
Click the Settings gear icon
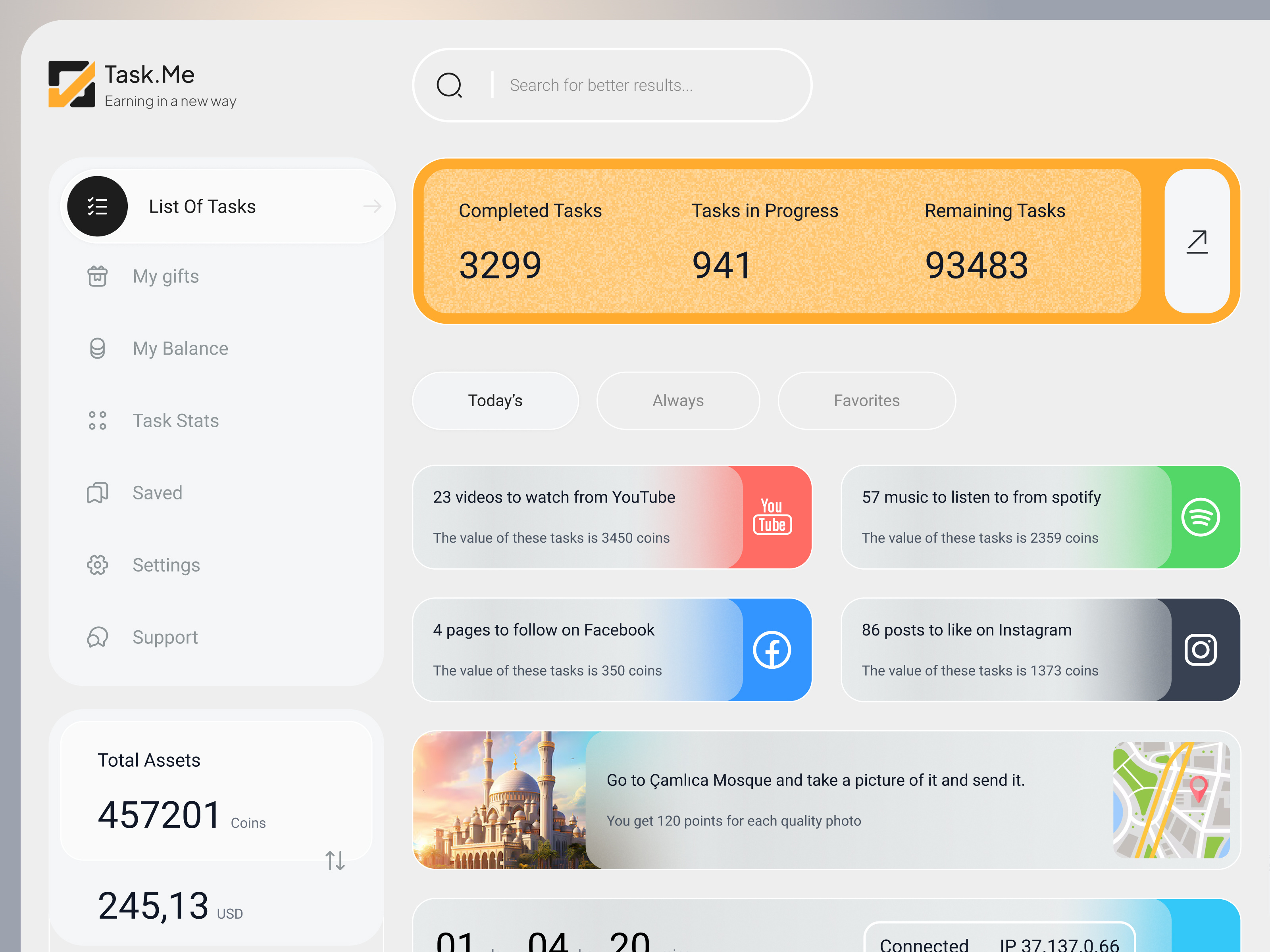[x=98, y=565]
